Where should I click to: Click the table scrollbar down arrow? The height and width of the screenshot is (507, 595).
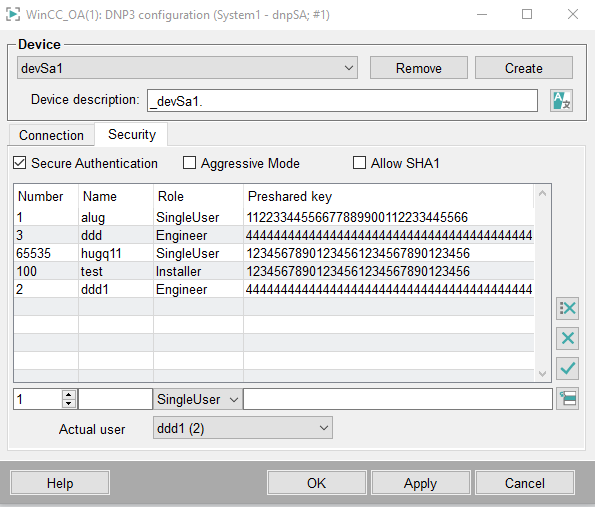pos(542,374)
